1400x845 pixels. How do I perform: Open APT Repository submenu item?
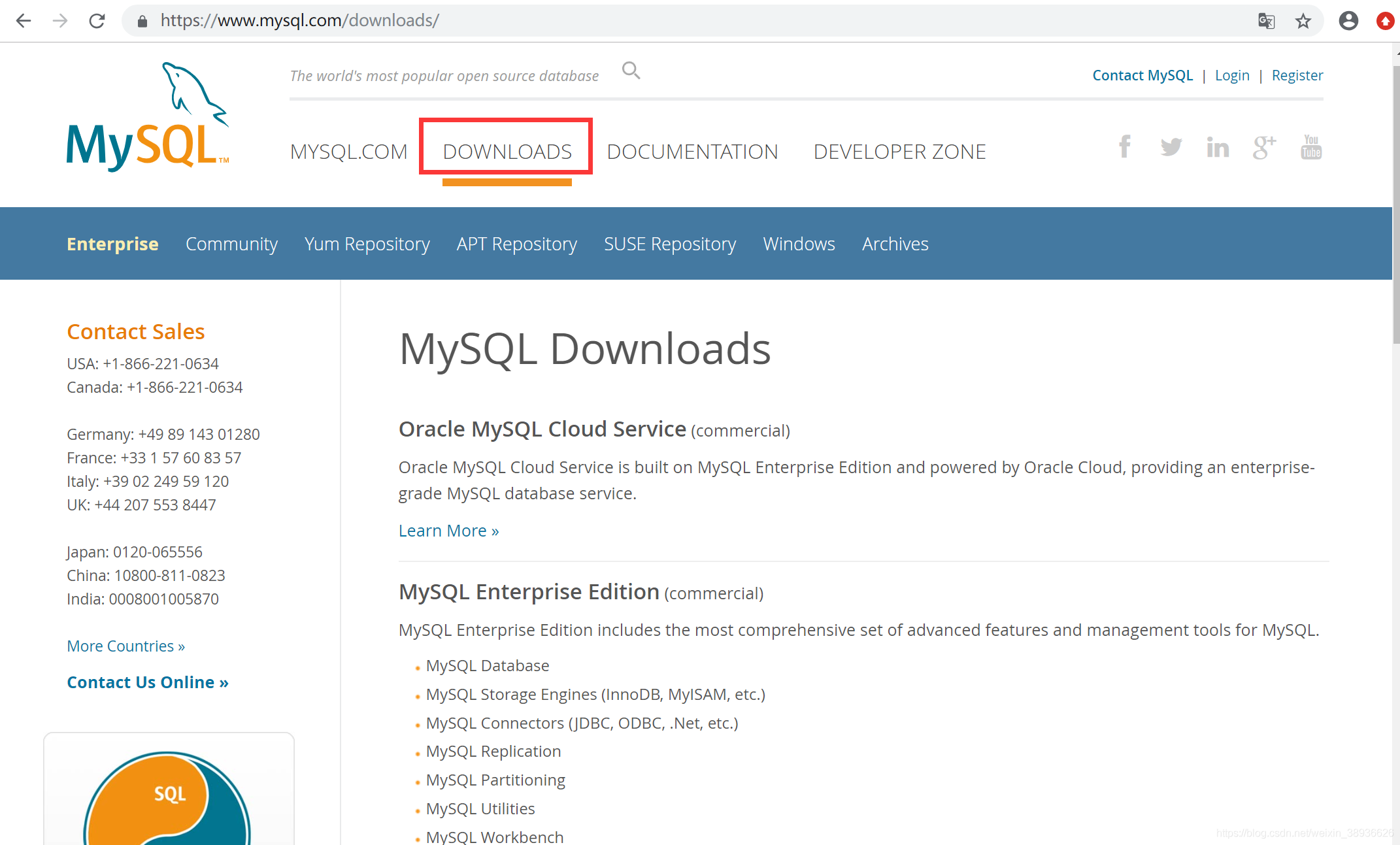516,244
